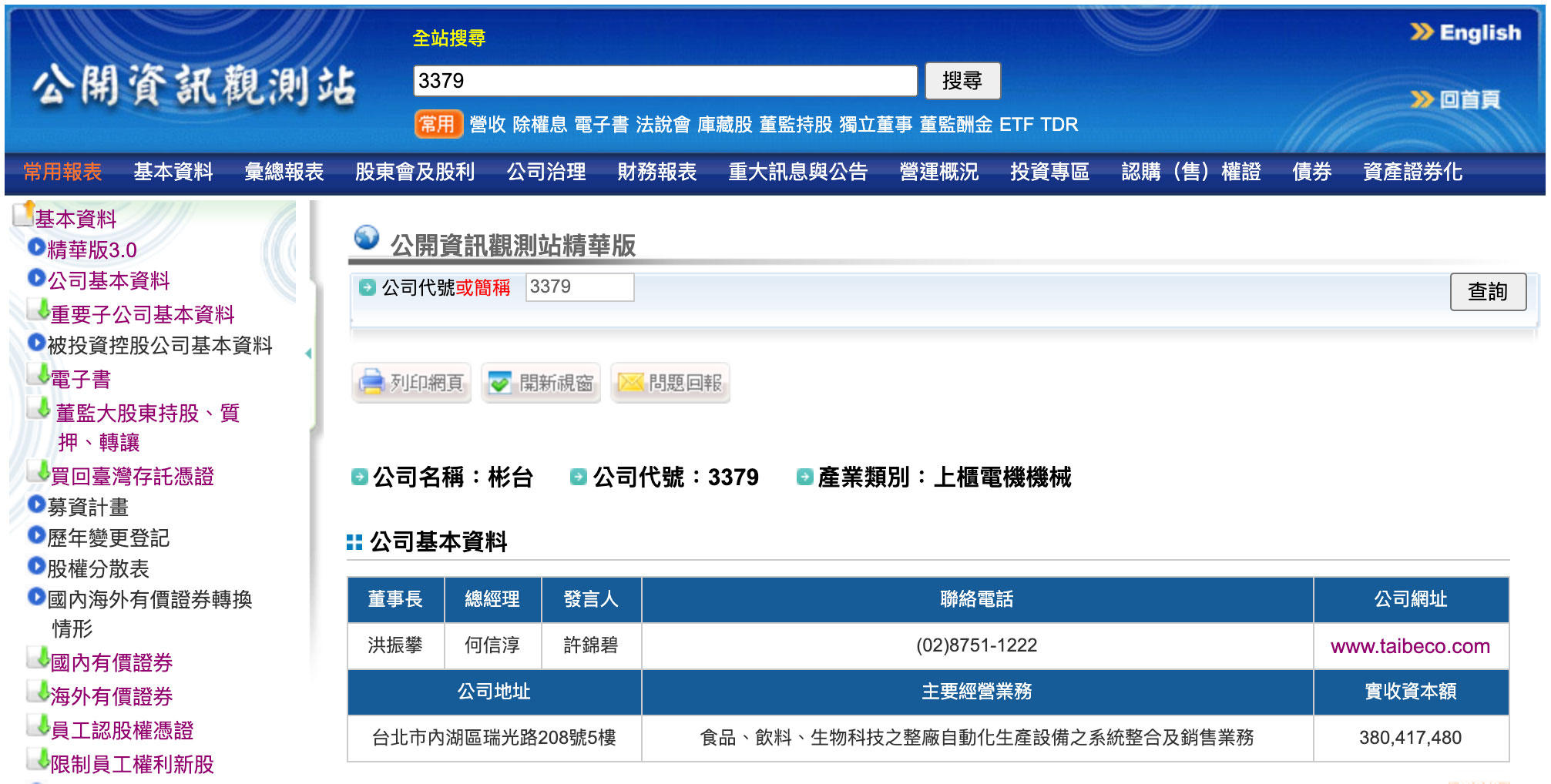This screenshot has width=1551, height=784.
Task: Open the ETF quick link
Action: pos(1016,125)
